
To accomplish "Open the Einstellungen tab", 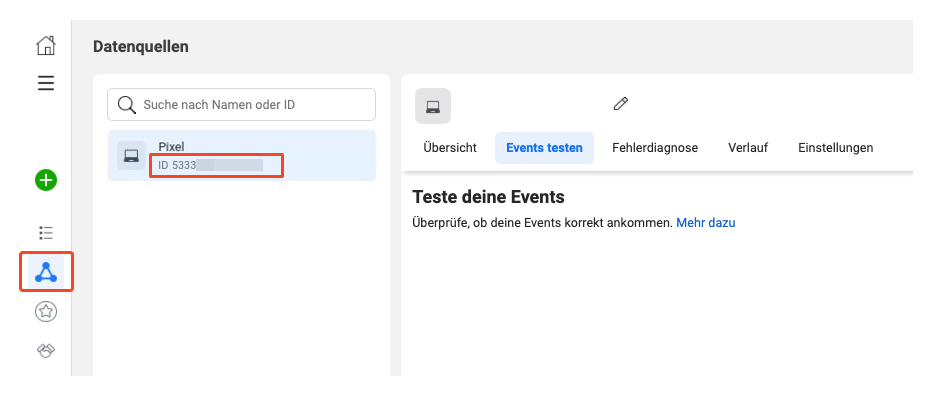I will (x=835, y=147).
